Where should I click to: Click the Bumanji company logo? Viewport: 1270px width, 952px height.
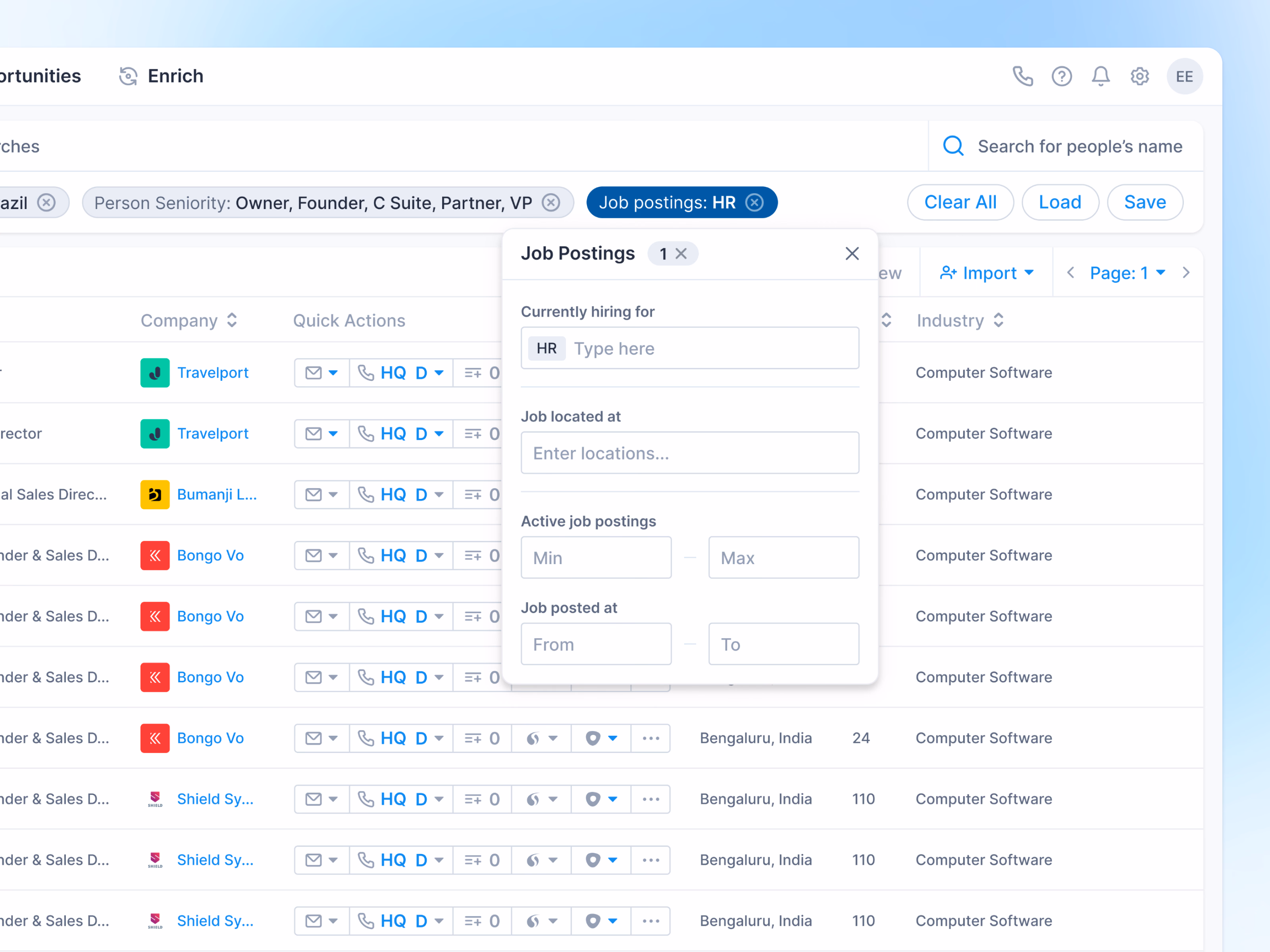(155, 495)
